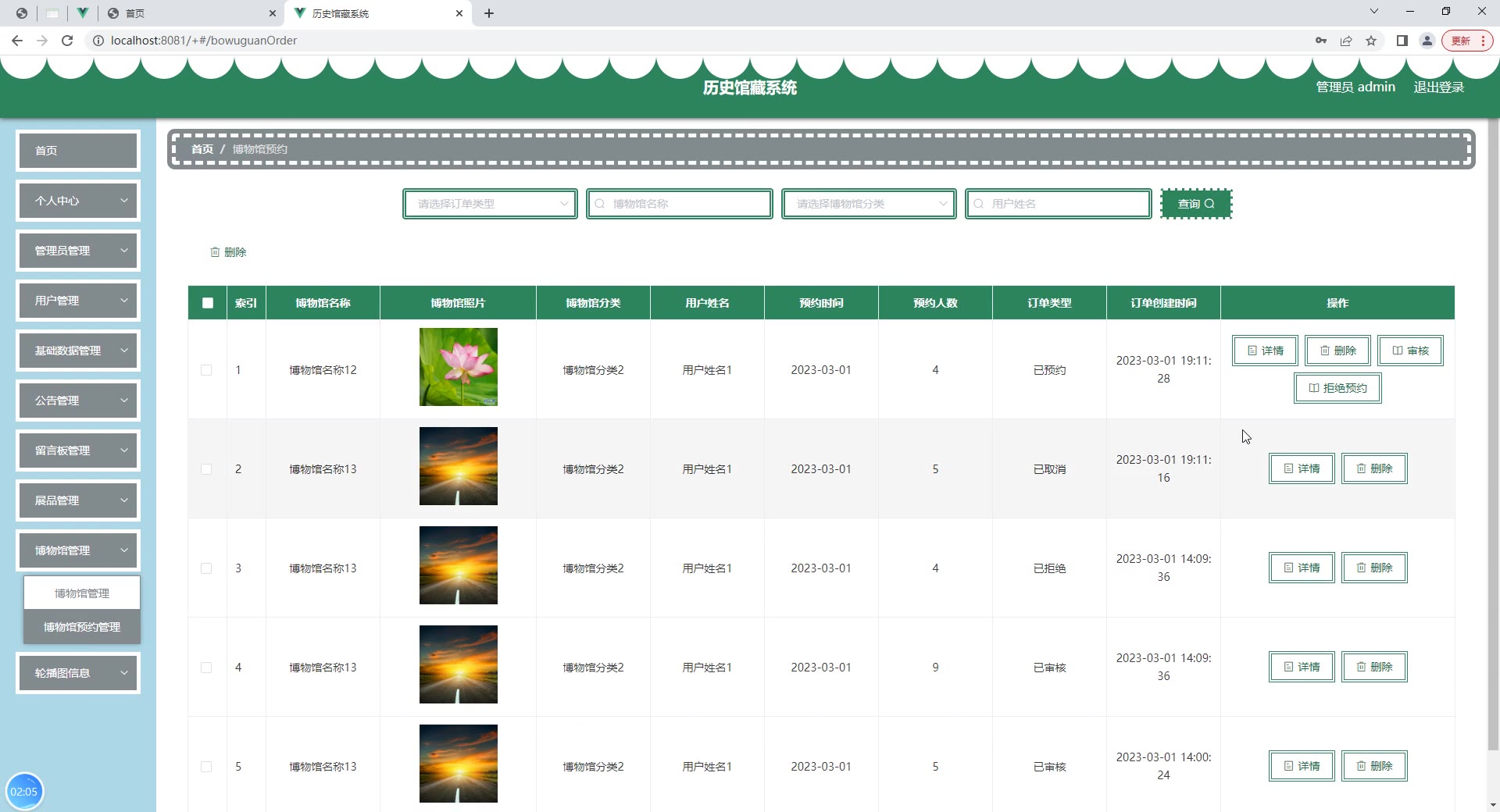This screenshot has height=812, width=1500.
Task: Expand the 留言板管理 sidebar menu
Action: (x=78, y=451)
